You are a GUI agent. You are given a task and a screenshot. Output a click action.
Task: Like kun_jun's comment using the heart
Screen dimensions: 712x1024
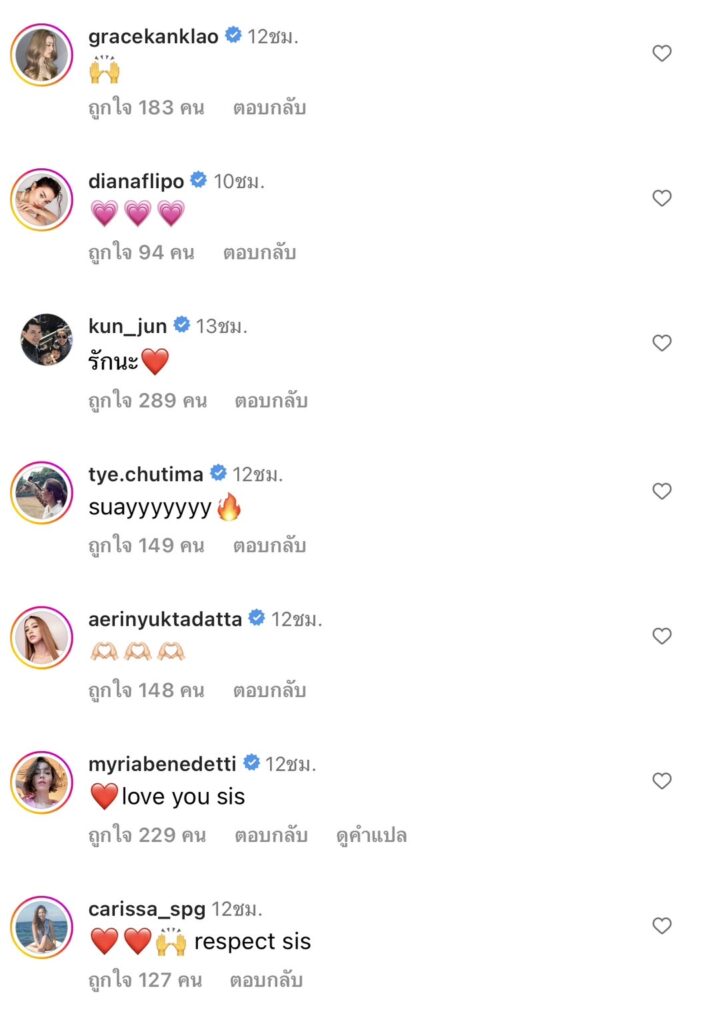pyautogui.click(x=661, y=343)
